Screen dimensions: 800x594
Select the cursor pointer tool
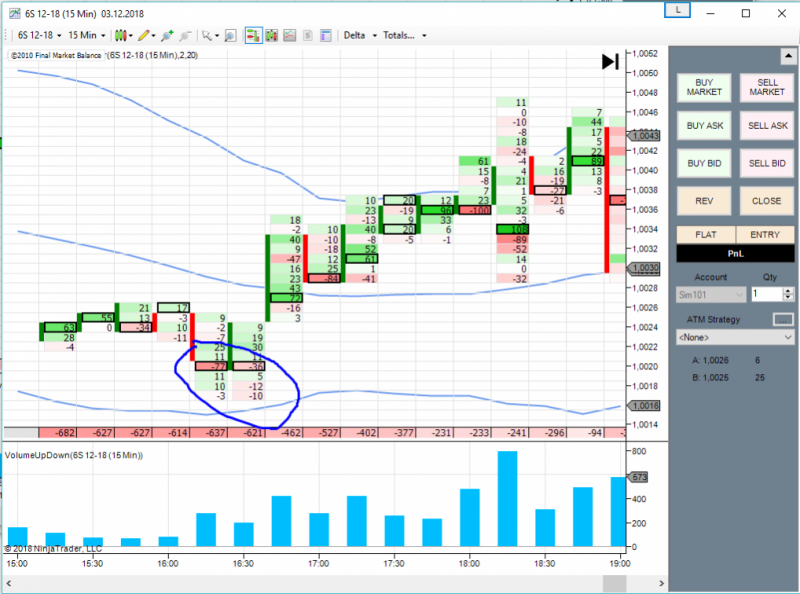coord(206,35)
